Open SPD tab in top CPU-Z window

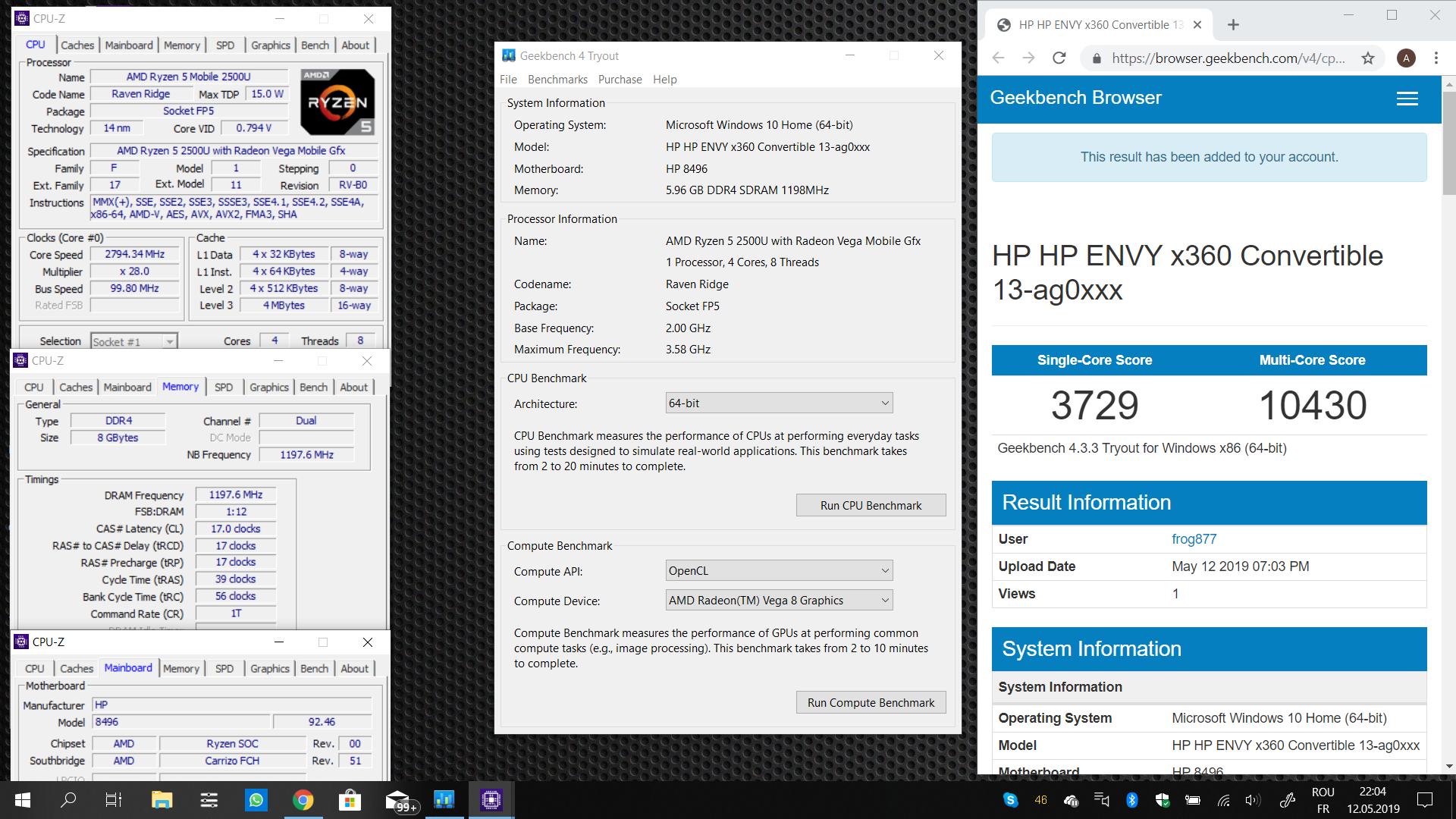[225, 45]
